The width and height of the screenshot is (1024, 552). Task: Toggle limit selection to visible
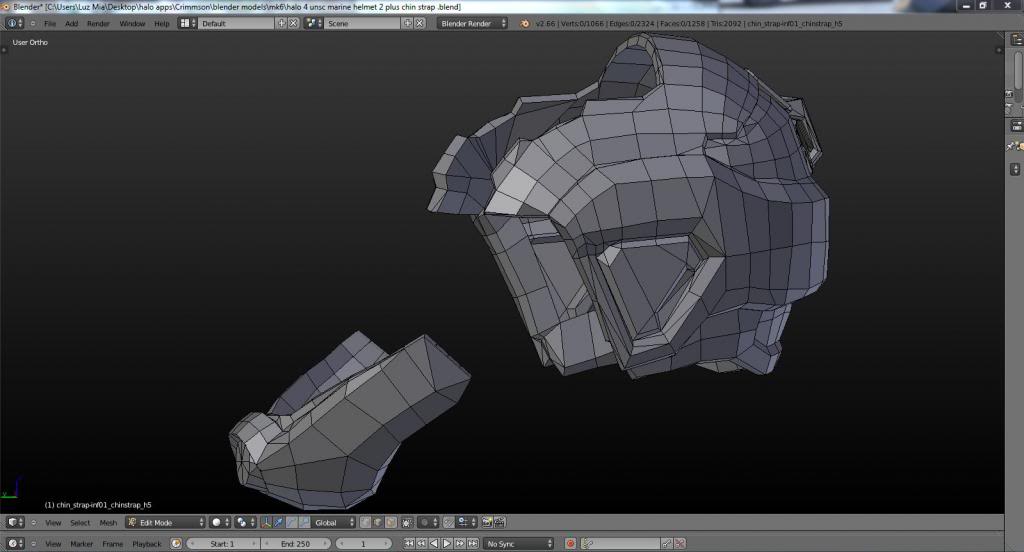(x=407, y=522)
